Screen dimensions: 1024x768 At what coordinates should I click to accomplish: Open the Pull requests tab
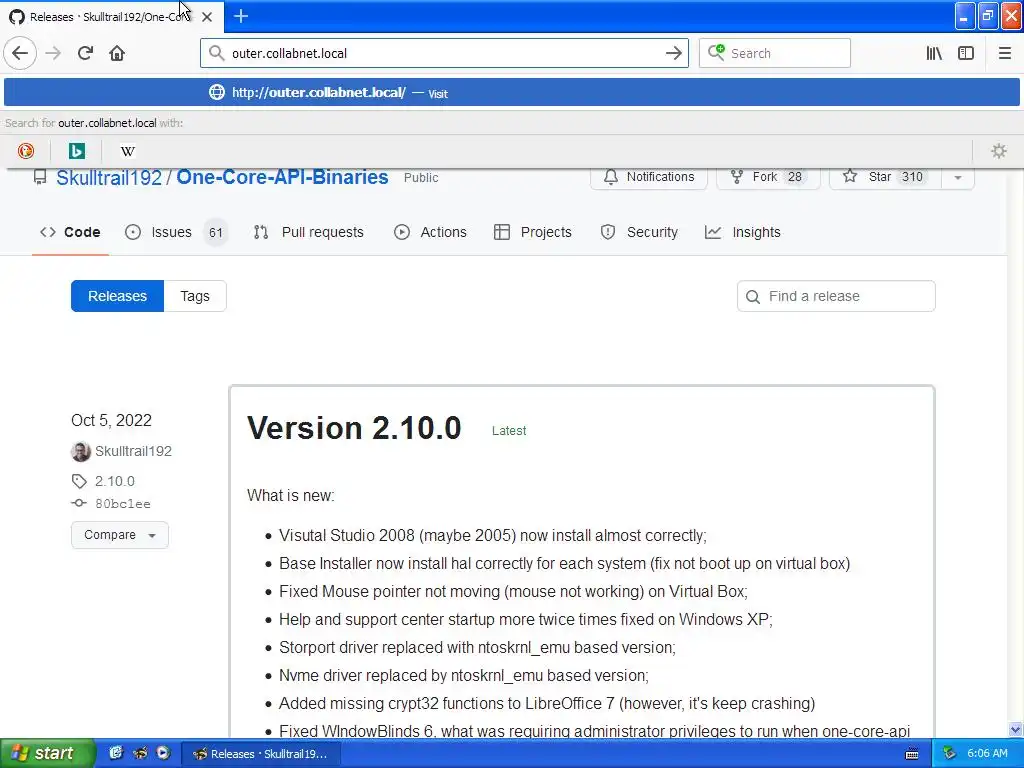coord(308,232)
